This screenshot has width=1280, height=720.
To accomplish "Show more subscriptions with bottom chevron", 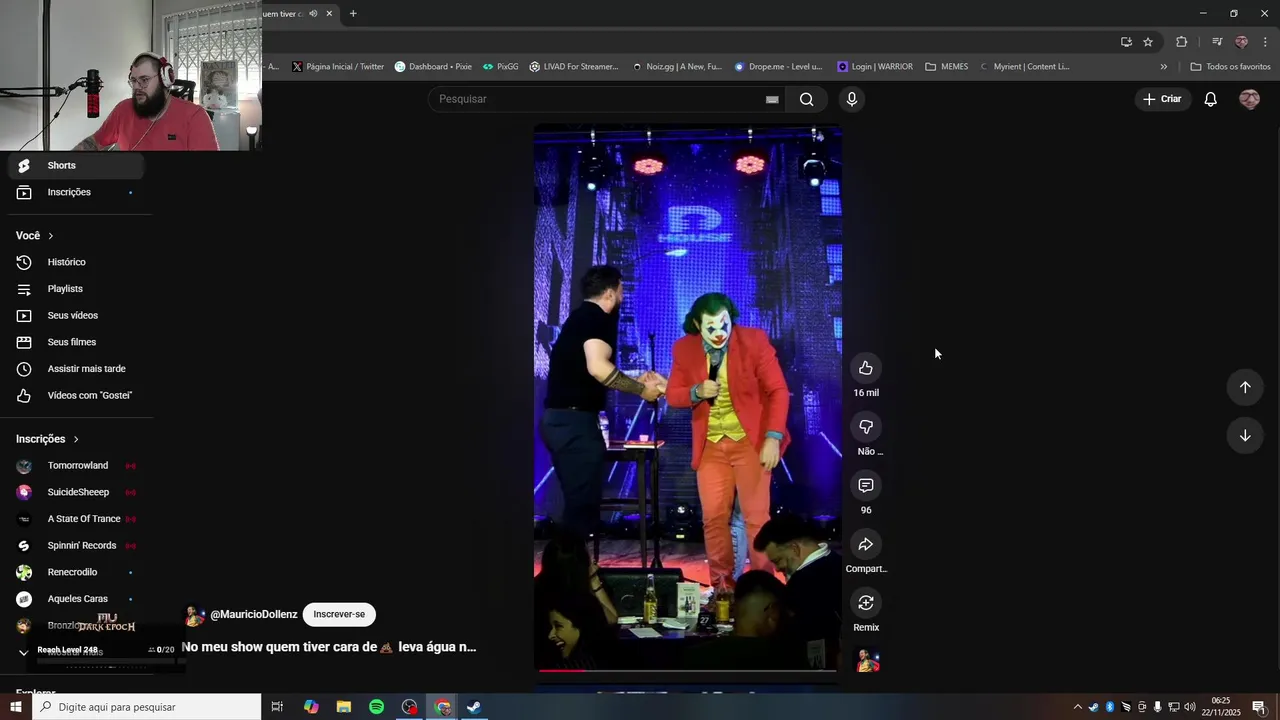I will [24, 652].
